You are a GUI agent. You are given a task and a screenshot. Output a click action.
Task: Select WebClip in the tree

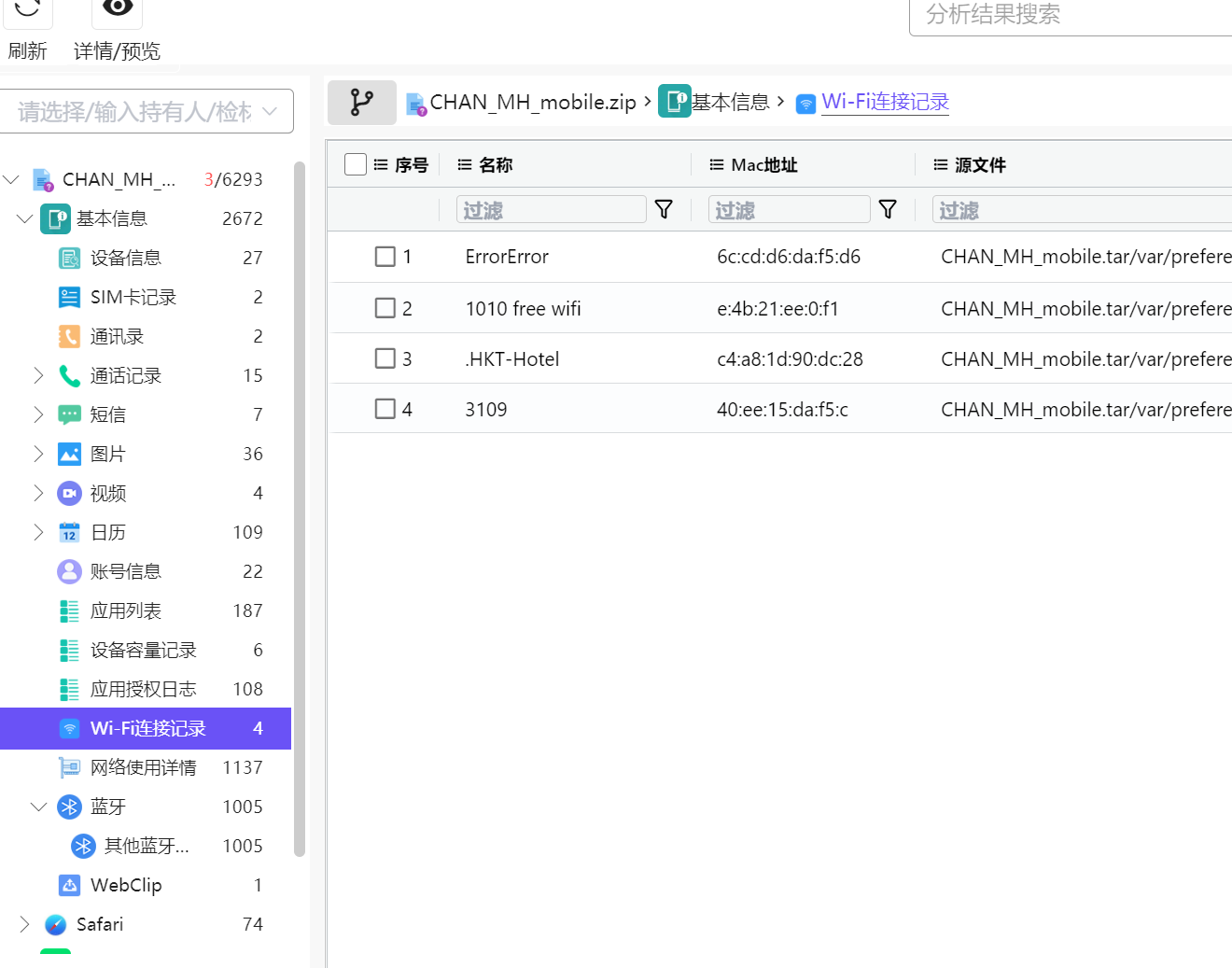pos(126,885)
